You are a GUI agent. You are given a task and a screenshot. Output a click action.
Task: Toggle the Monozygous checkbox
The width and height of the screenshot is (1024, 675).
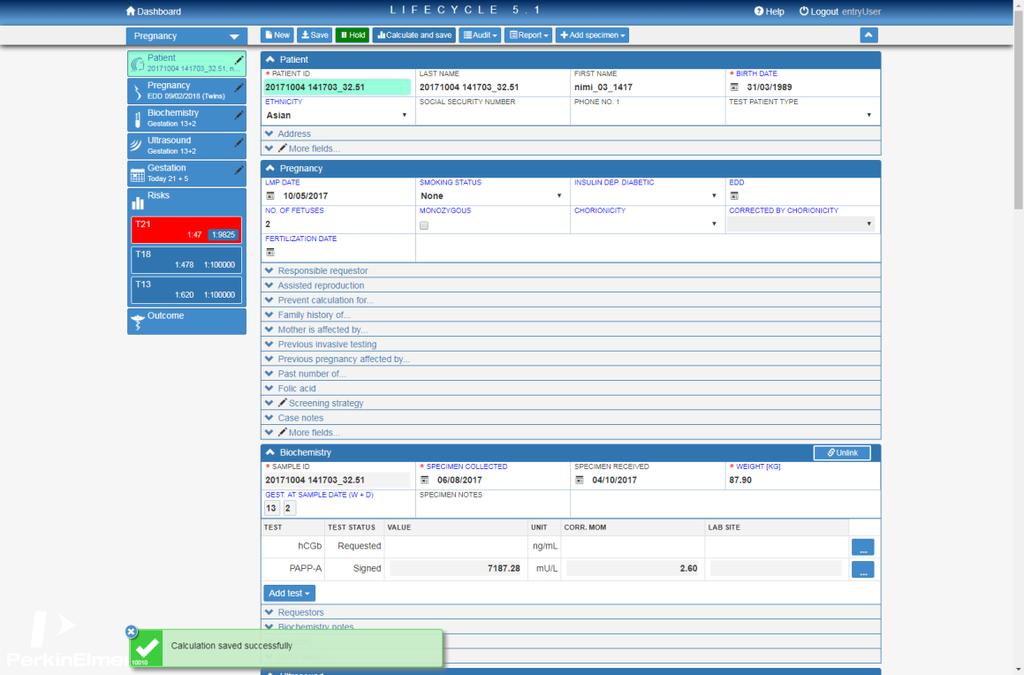[x=424, y=225]
